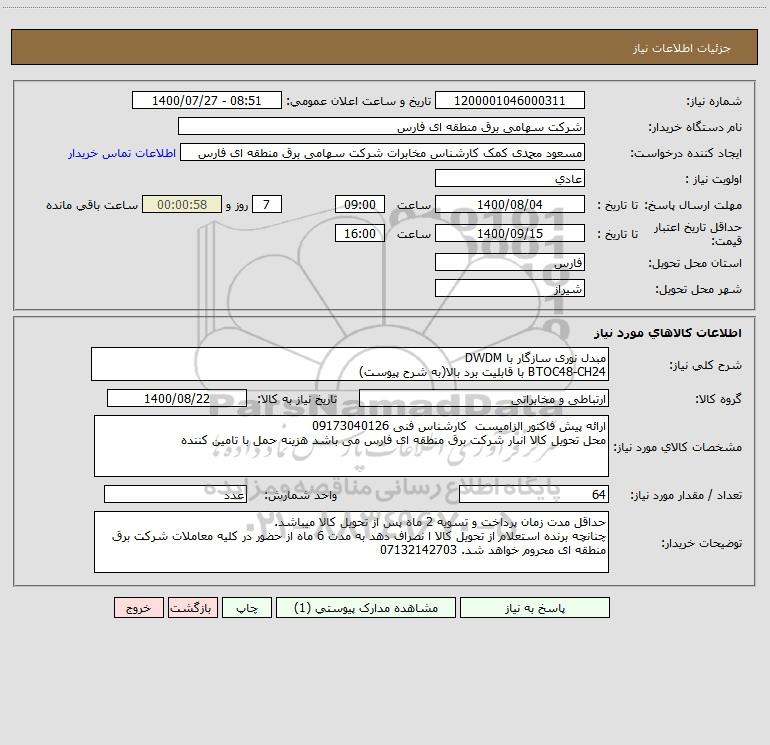Click the پاسخ به نیاز button

tap(535, 607)
